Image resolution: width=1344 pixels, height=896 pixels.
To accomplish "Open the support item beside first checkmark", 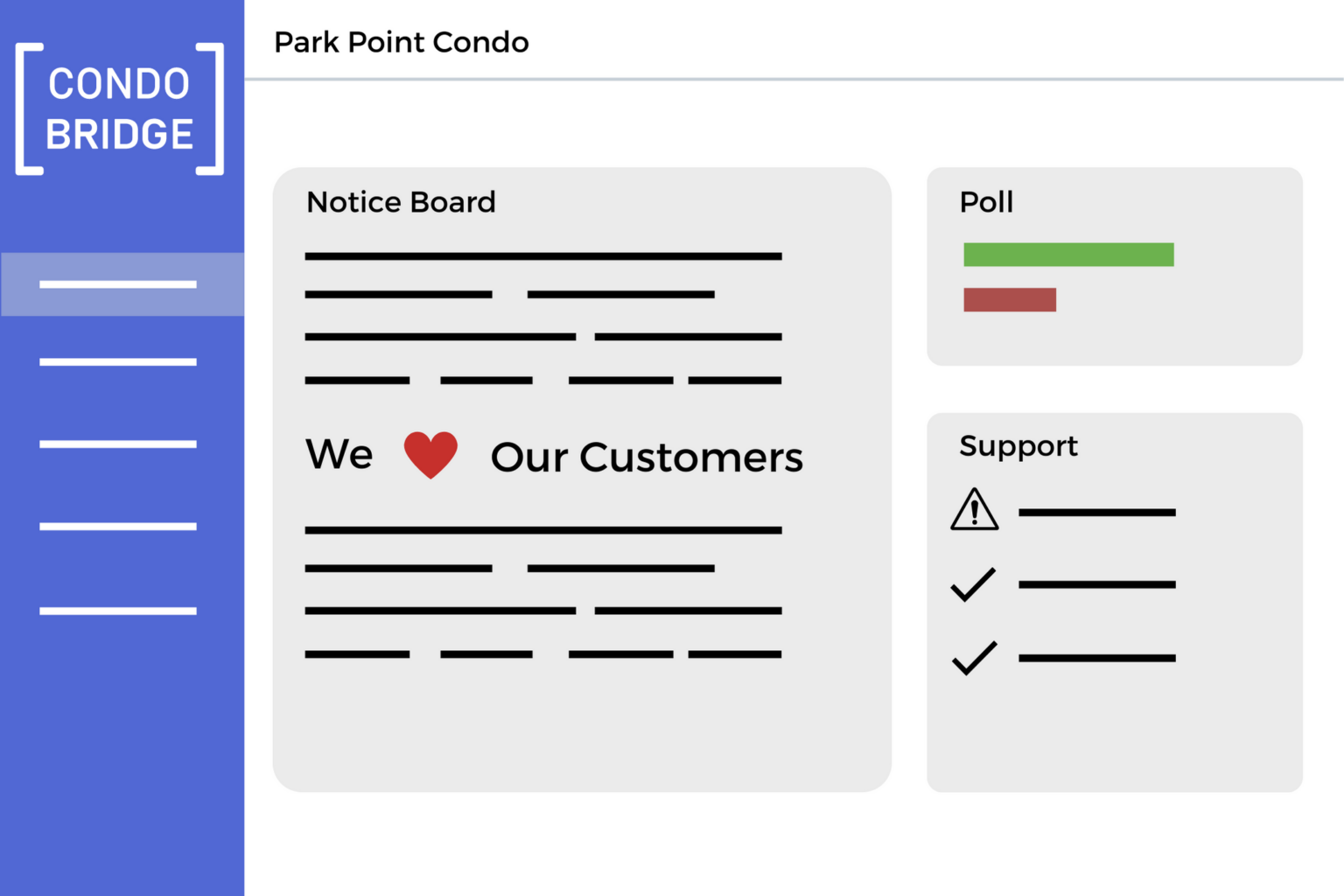I will pyautogui.click(x=1096, y=584).
